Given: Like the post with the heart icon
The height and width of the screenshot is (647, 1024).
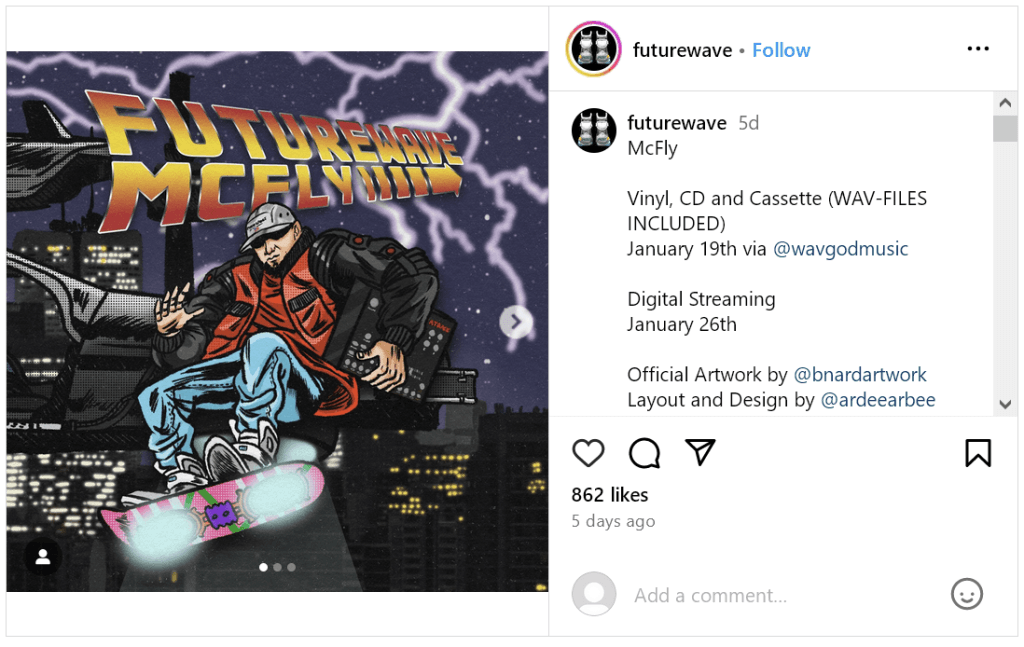Looking at the screenshot, I should pyautogui.click(x=588, y=453).
